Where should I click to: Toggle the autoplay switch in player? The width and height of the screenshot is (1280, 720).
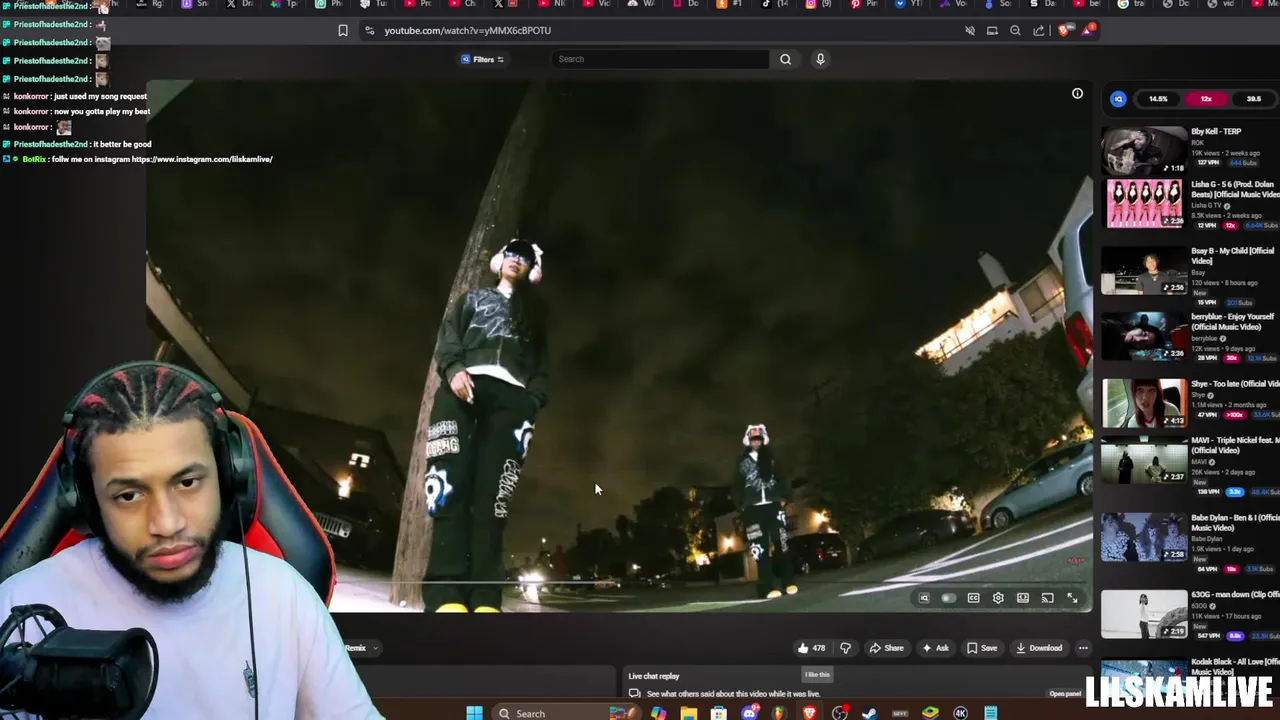point(948,598)
